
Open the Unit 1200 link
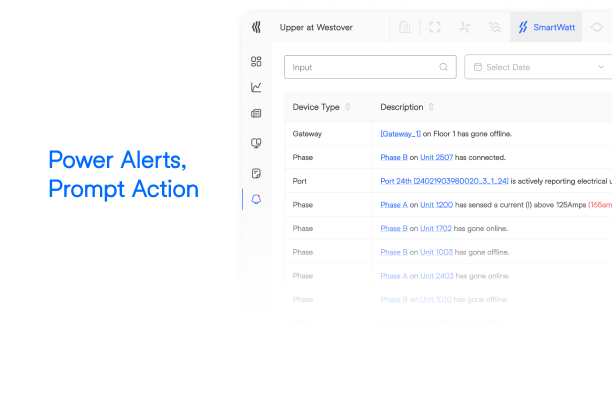click(436, 205)
